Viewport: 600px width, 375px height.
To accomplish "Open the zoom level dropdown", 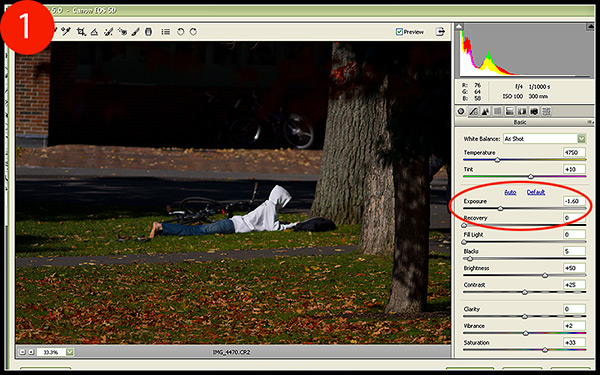I will (x=70, y=352).
